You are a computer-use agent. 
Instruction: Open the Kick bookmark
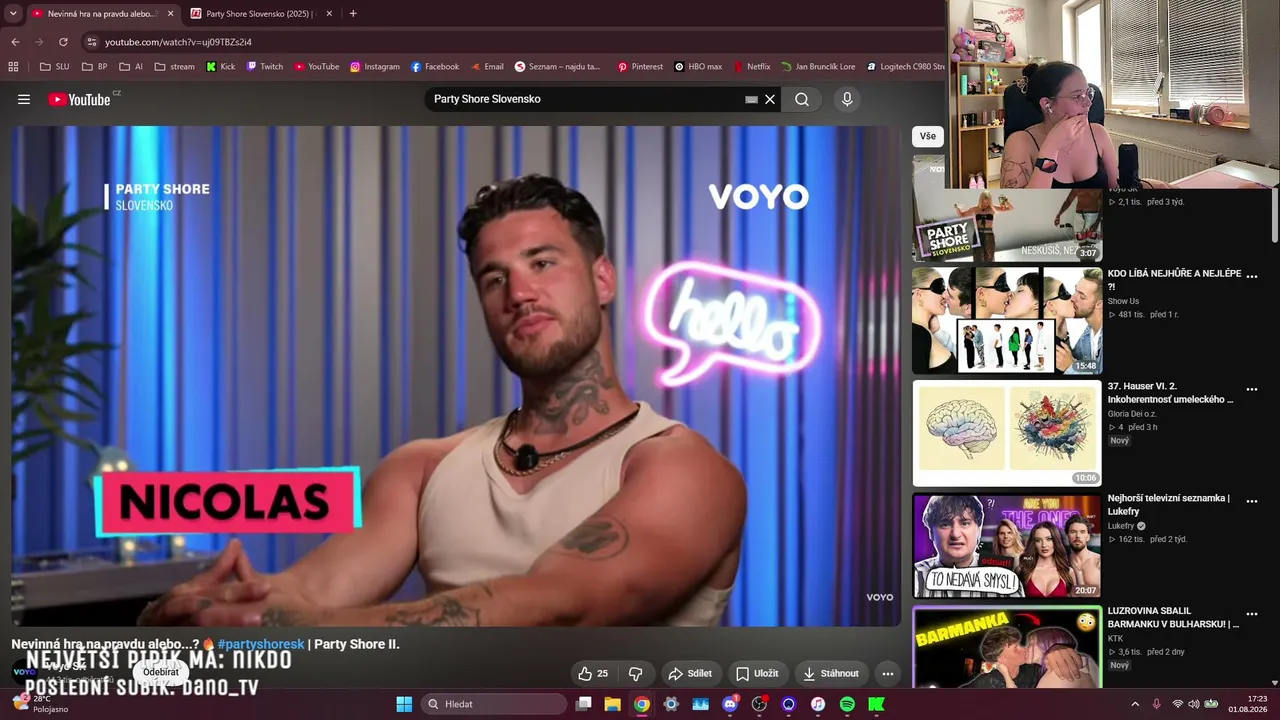[220, 67]
